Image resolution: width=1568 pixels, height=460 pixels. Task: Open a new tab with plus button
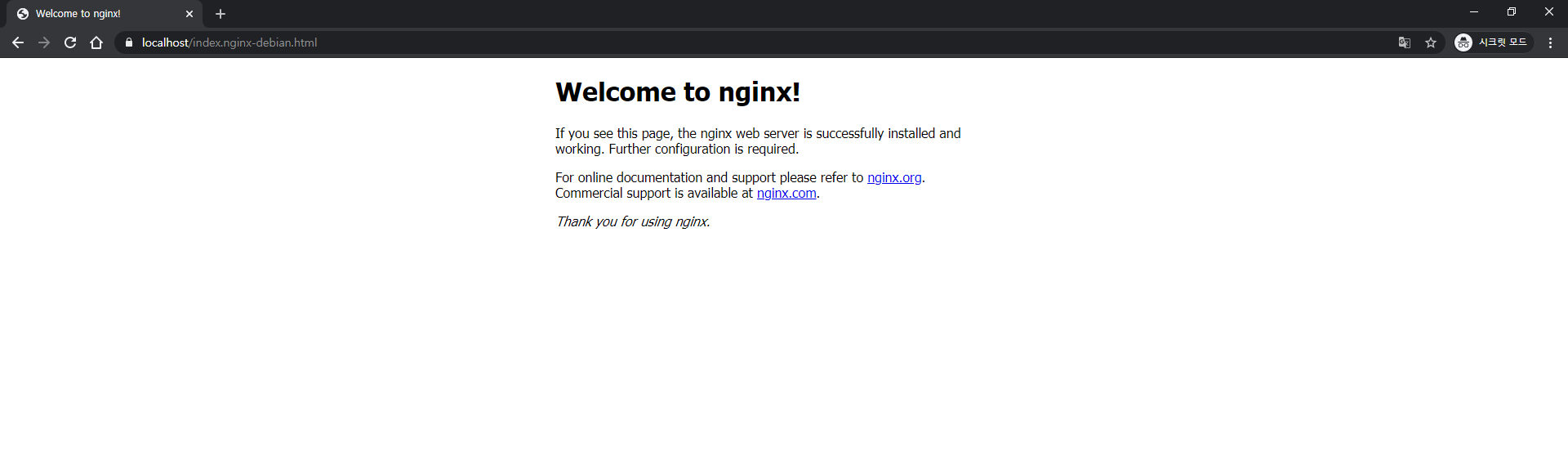[220, 14]
